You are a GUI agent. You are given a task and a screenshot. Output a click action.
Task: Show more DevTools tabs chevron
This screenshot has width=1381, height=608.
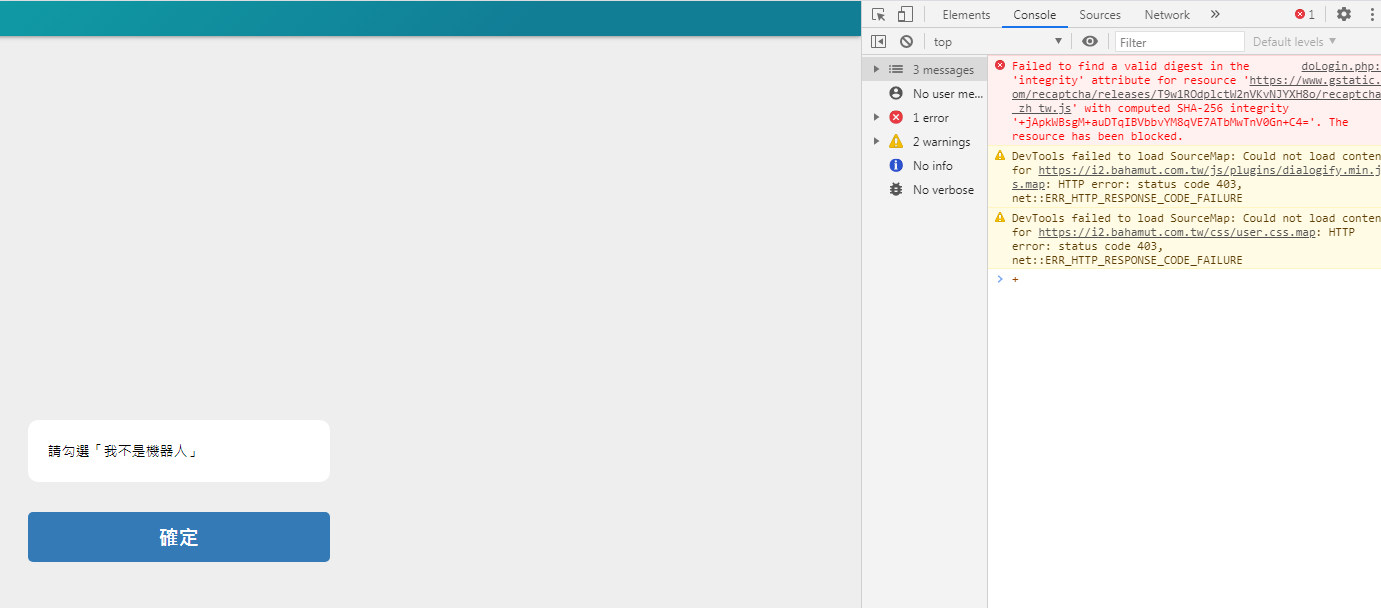1215,14
